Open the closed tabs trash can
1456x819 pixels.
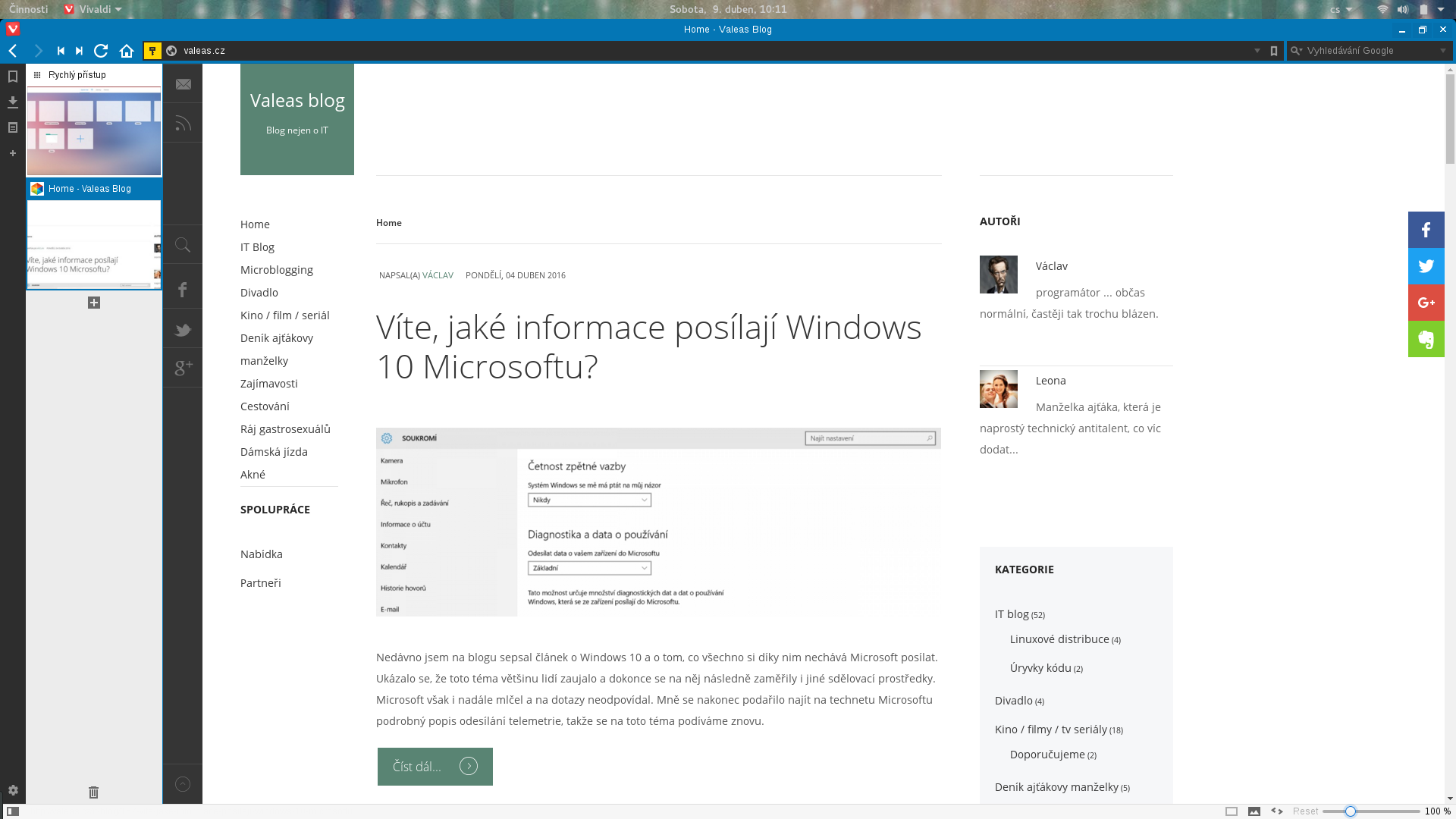[93, 792]
